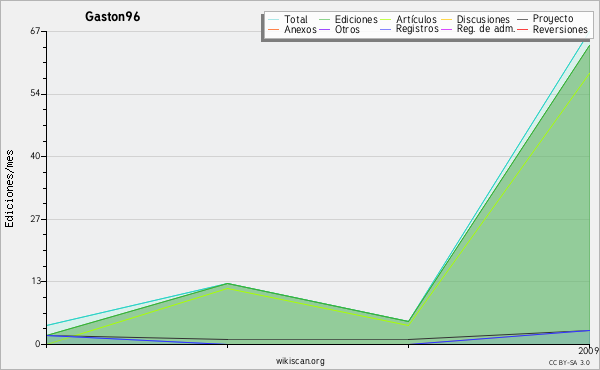Click the 'Discusiones' legend label
Viewport: 600px width, 370px height.
pyautogui.click(x=483, y=19)
